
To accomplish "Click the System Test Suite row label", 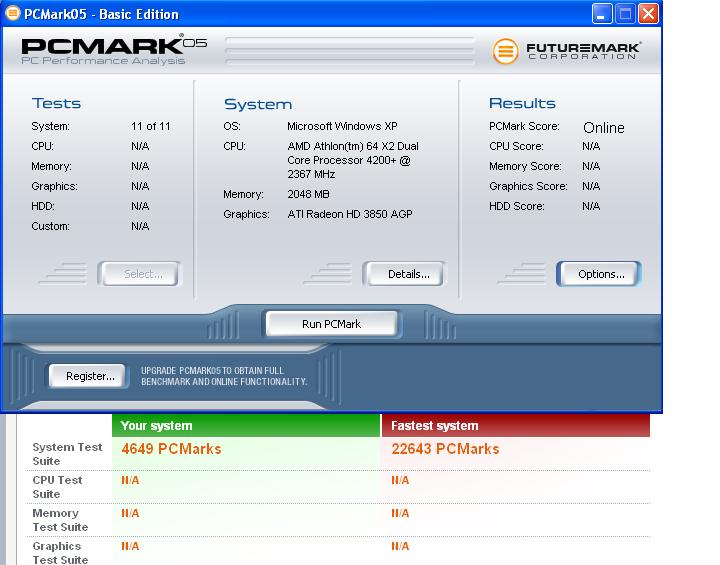I will point(67,454).
